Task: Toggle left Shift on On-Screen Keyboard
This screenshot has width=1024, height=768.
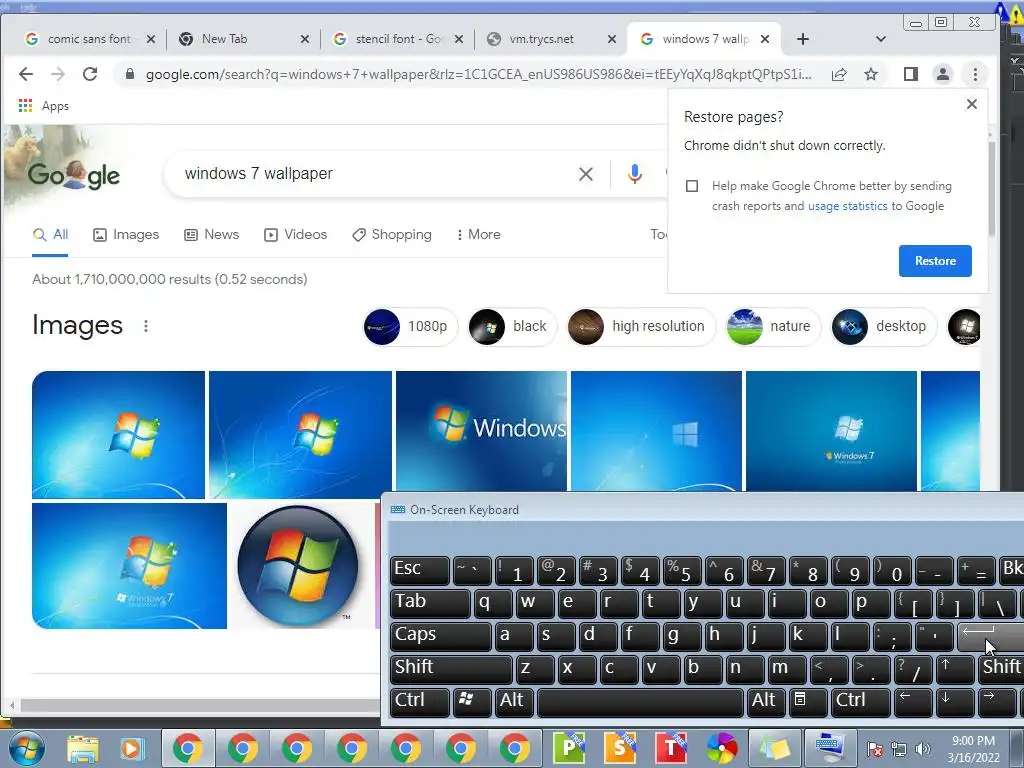Action: pyautogui.click(x=451, y=669)
